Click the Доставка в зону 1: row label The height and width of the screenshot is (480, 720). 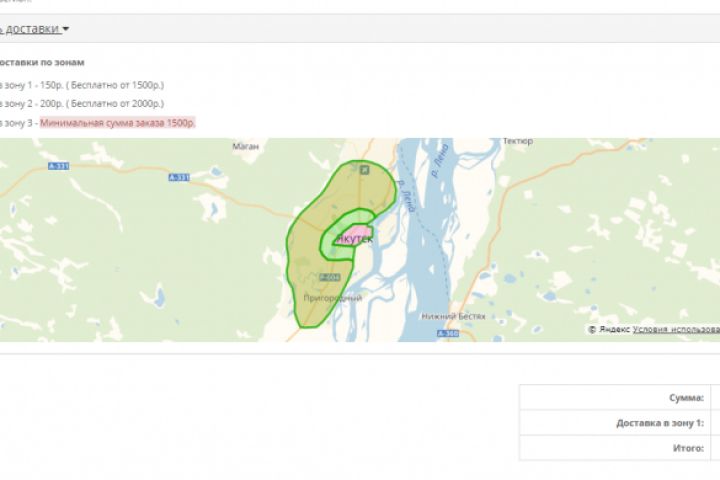coord(660,423)
